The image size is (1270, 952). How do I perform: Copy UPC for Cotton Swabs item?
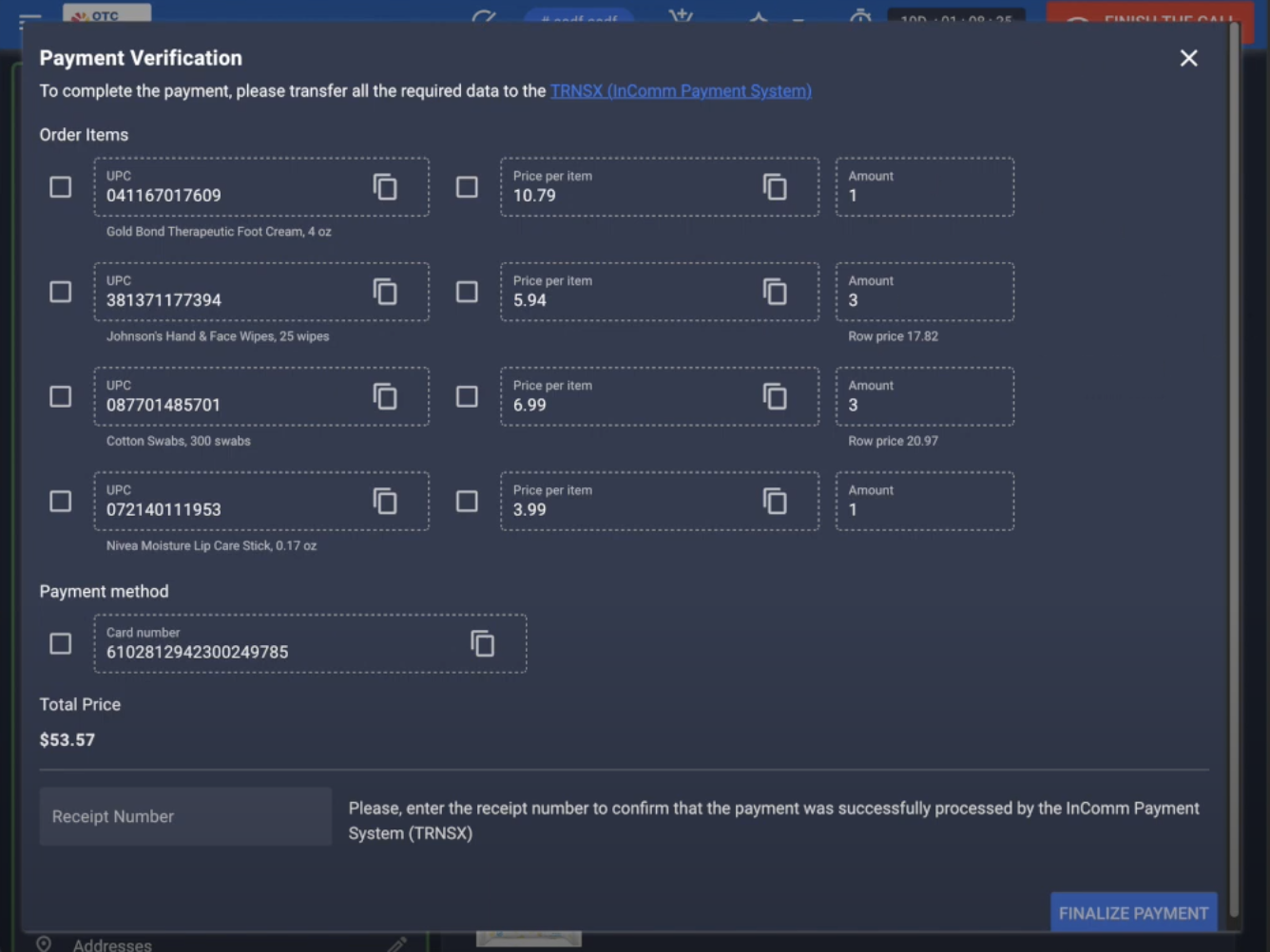[x=385, y=396]
